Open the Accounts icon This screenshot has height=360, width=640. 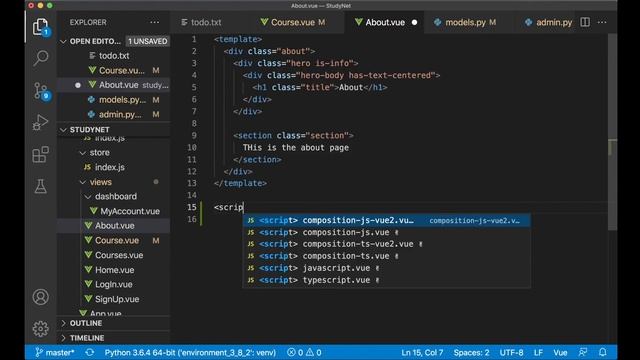(x=40, y=297)
